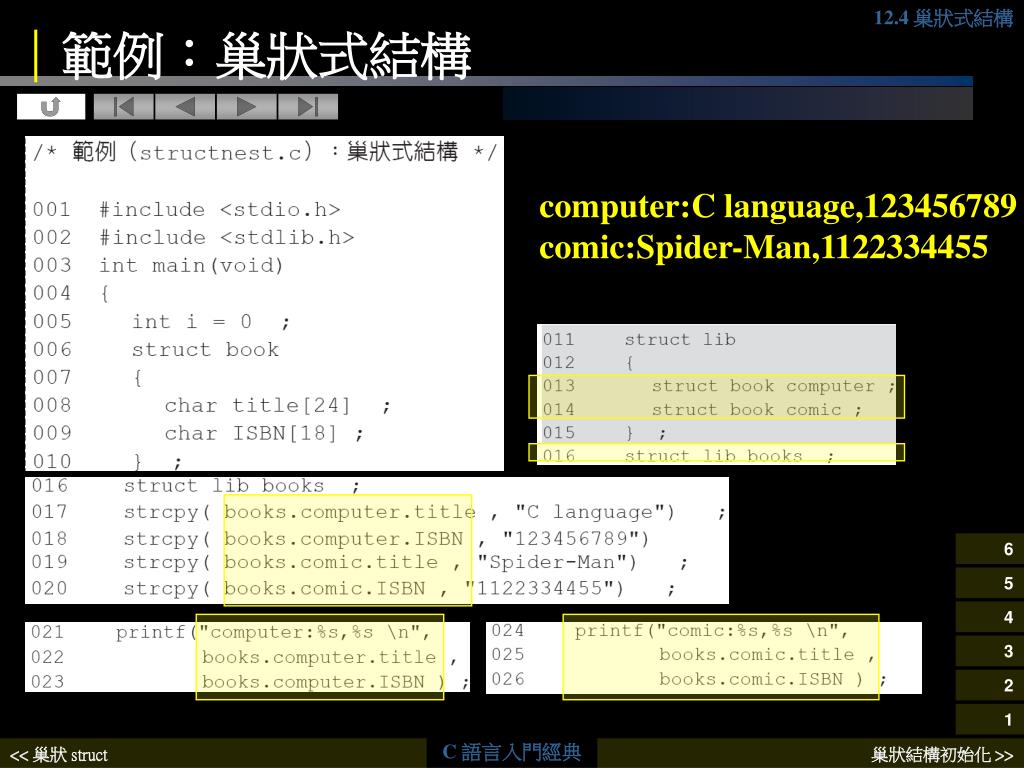The width and height of the screenshot is (1024, 768).
Task: Click section label '12.4 巢狀式結構'
Action: [x=943, y=18]
